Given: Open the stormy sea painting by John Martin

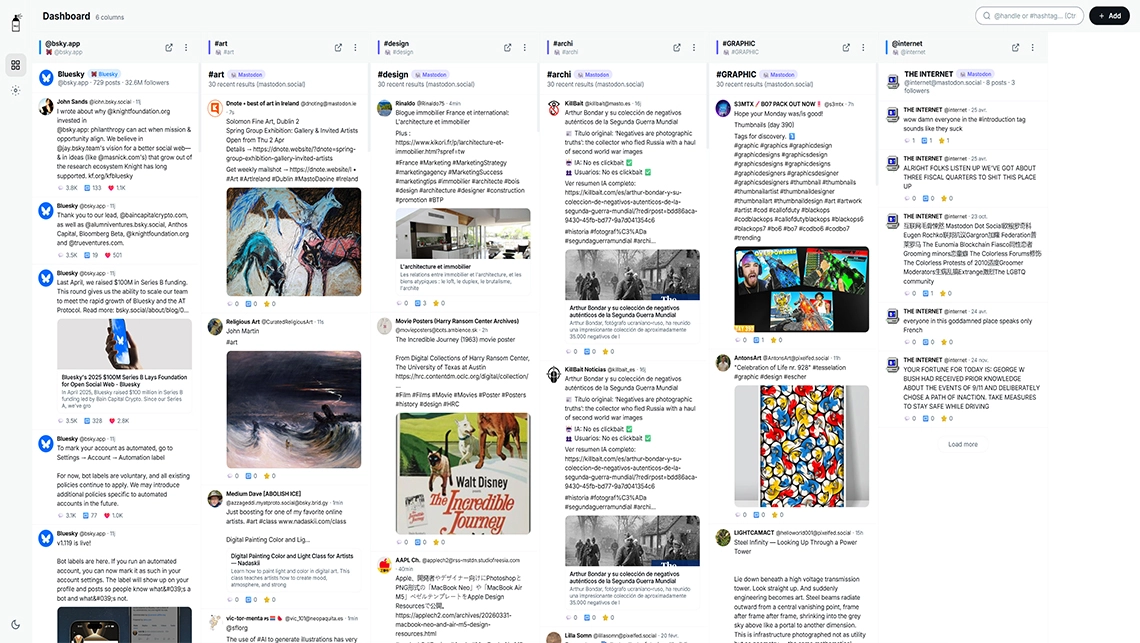Looking at the screenshot, I should [294, 410].
